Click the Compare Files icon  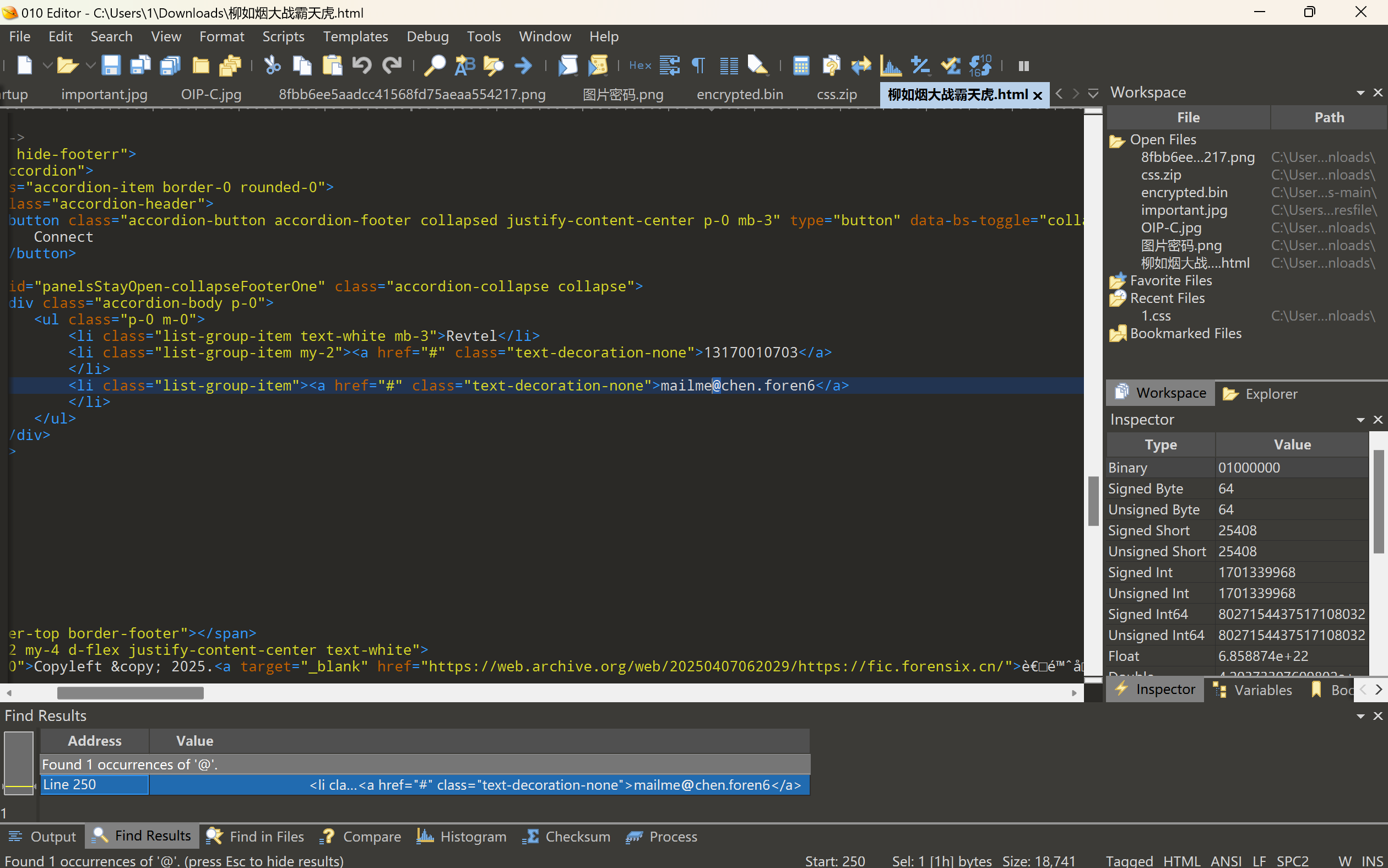click(x=831, y=66)
